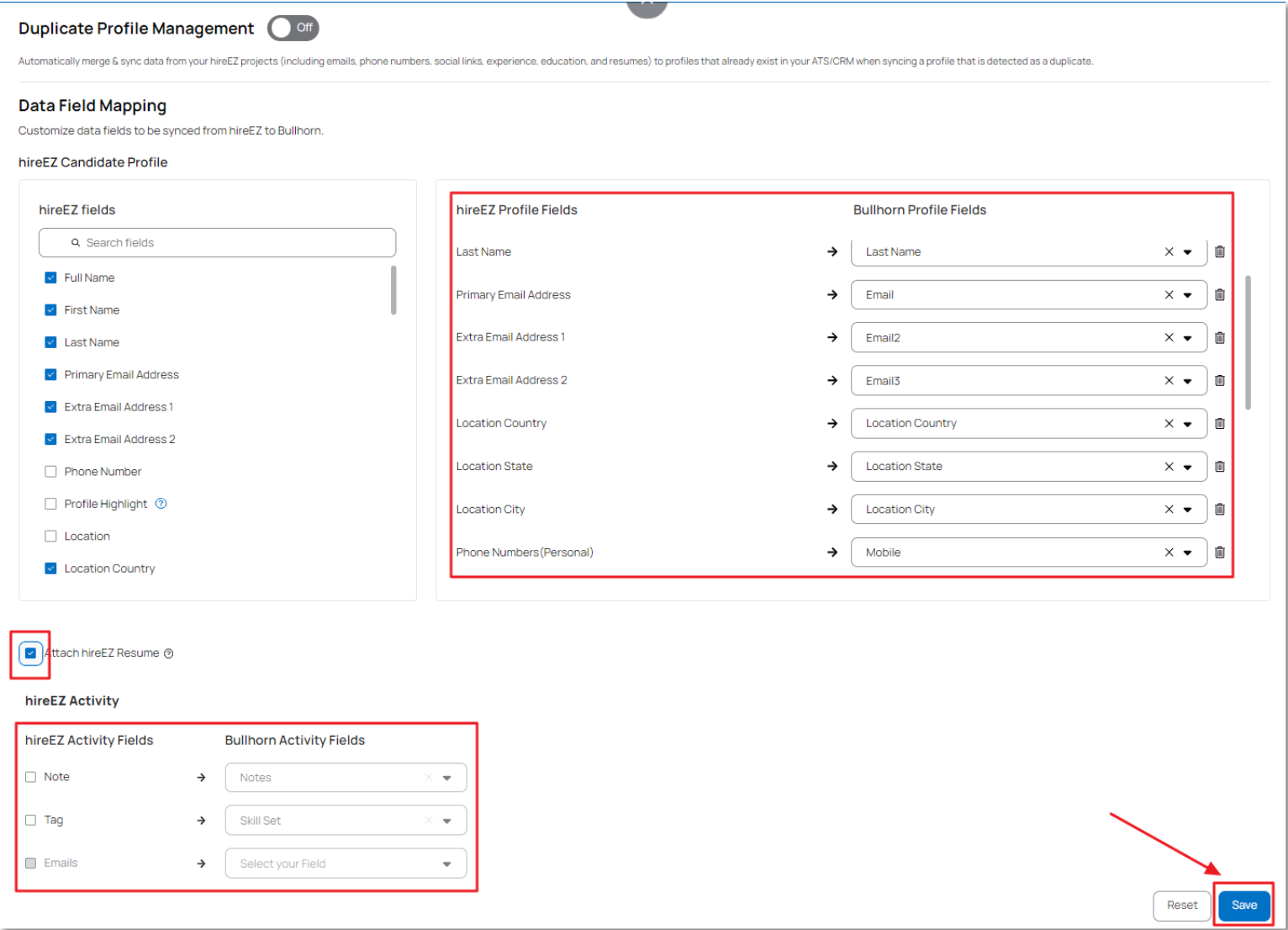This screenshot has height=930, width=1288.
Task: Open help icon next to Profile Highlight
Action: click(161, 504)
